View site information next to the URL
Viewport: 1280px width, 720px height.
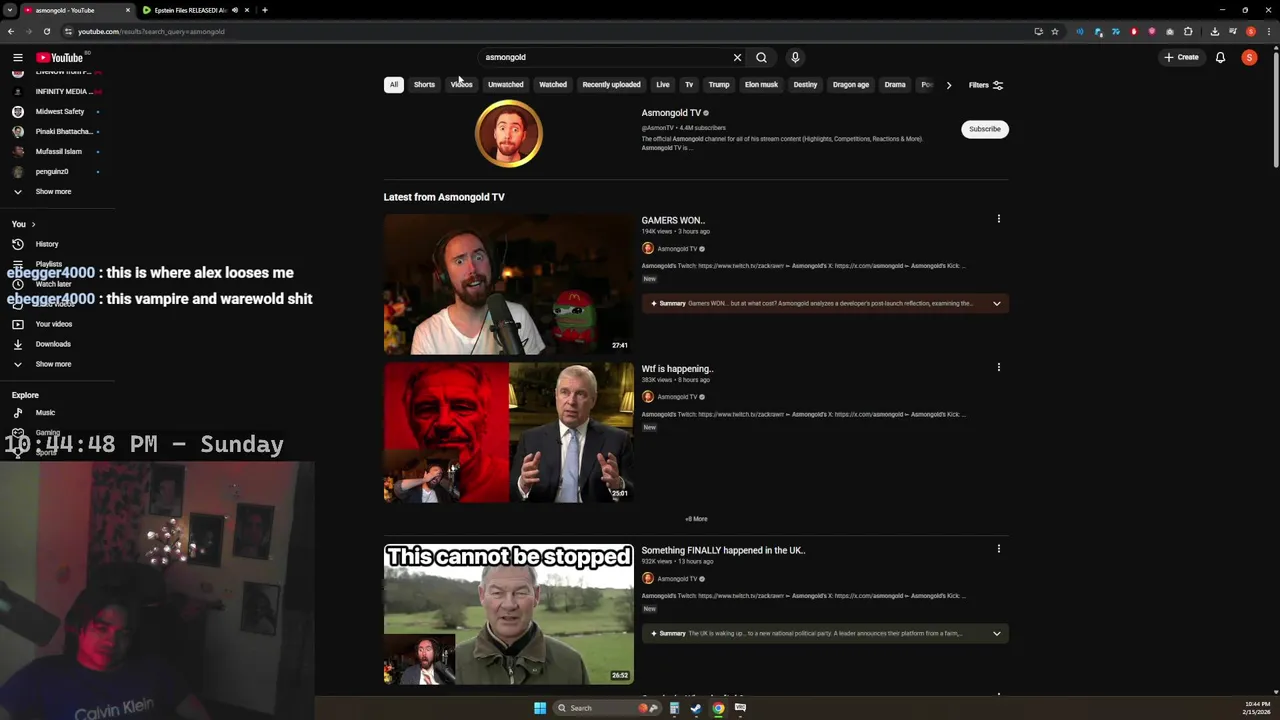(x=68, y=31)
